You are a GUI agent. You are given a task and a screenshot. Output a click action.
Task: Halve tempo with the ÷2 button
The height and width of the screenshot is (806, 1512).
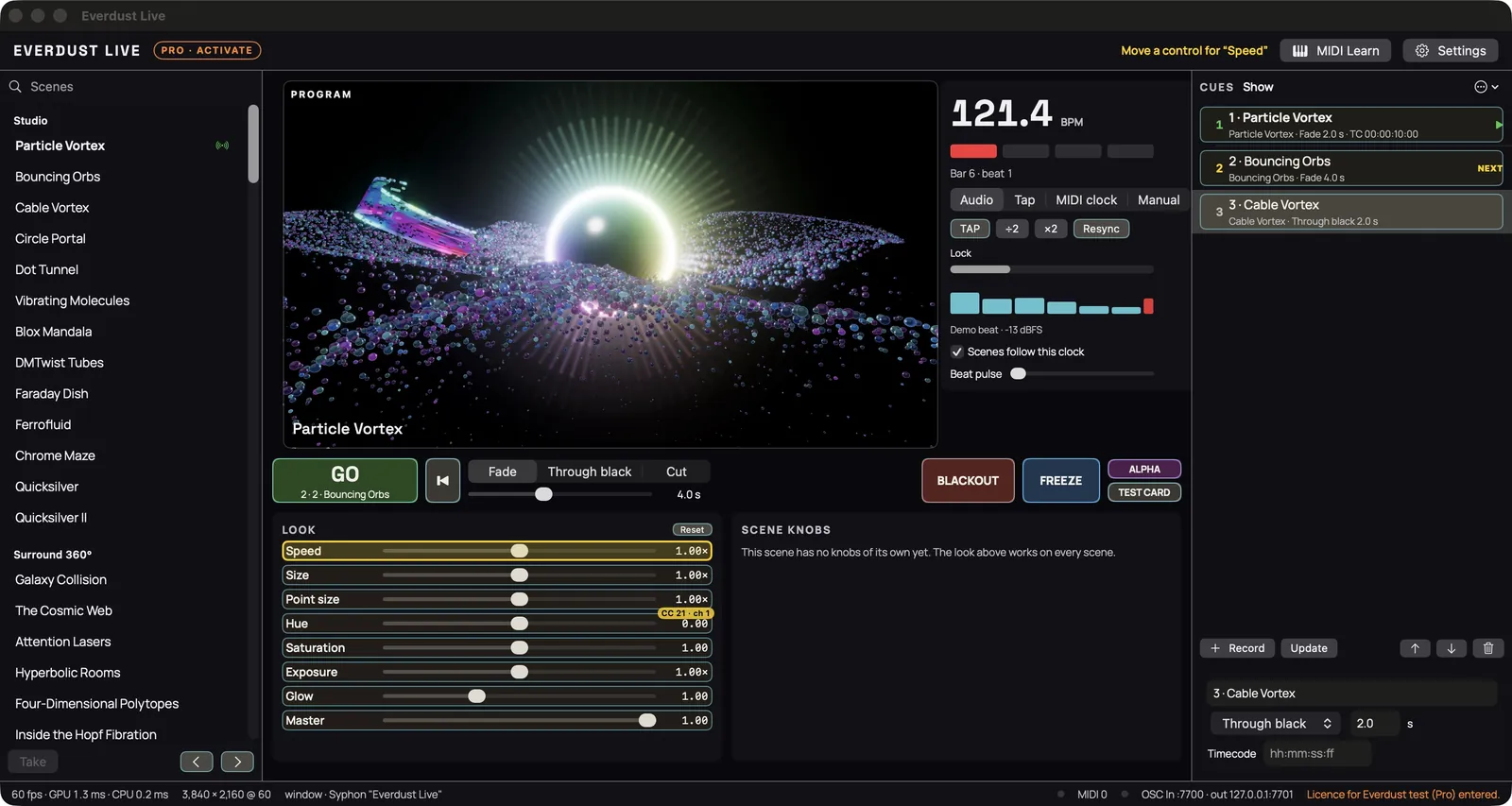pos(1012,229)
